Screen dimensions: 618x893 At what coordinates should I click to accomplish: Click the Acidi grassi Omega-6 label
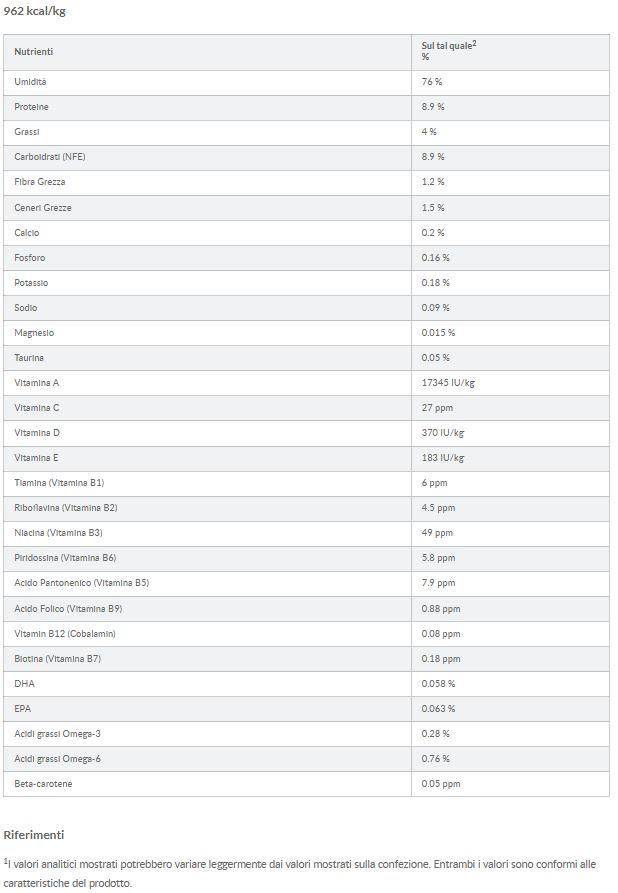[x=57, y=758]
